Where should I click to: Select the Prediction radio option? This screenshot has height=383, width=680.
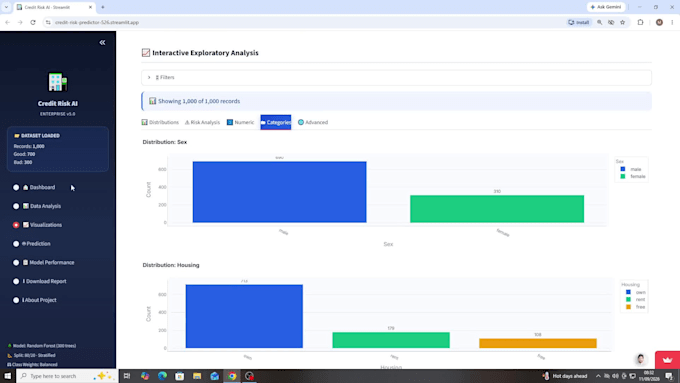tap(16, 244)
